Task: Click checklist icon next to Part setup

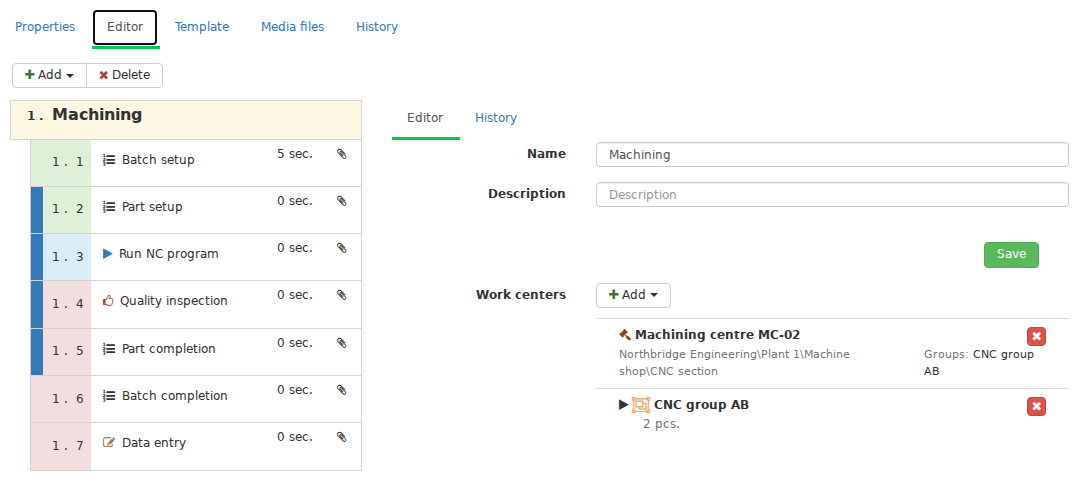Action: (109, 207)
